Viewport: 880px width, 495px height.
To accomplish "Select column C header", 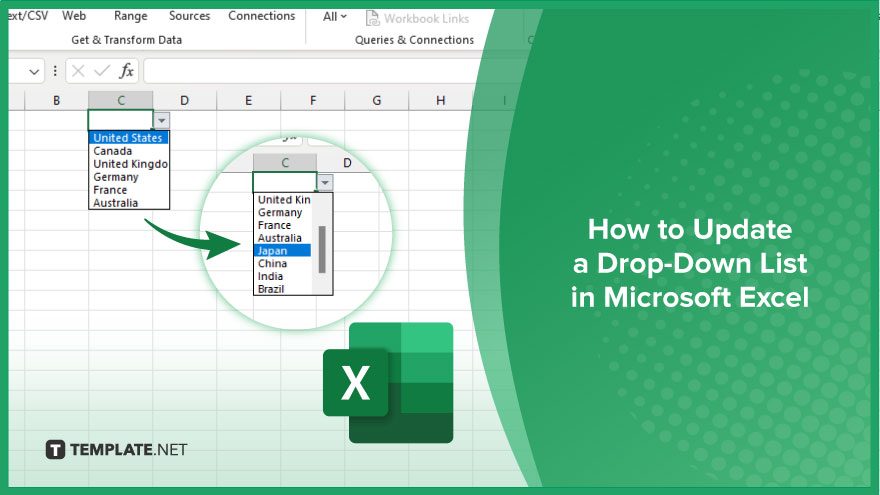I will click(x=121, y=100).
